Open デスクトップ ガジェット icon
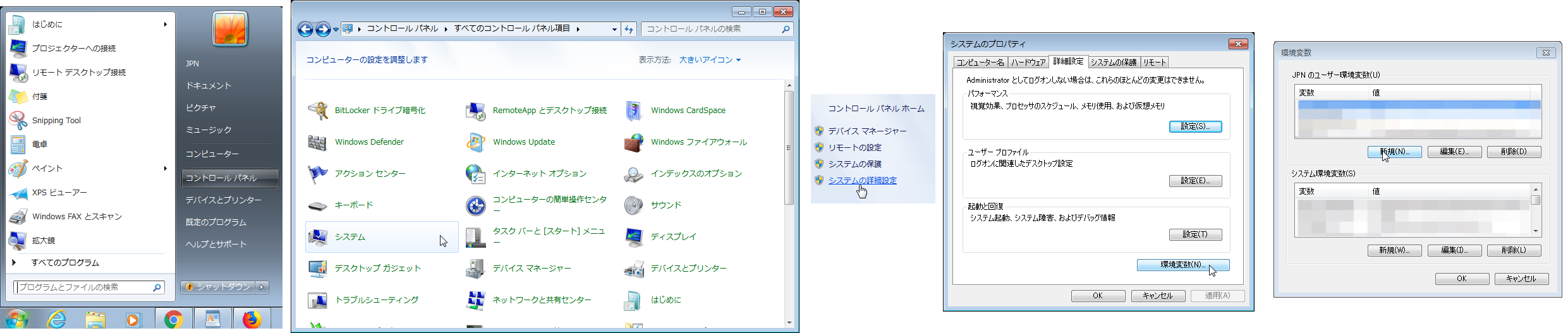Screen dimensions: 1568x333 click(317, 269)
